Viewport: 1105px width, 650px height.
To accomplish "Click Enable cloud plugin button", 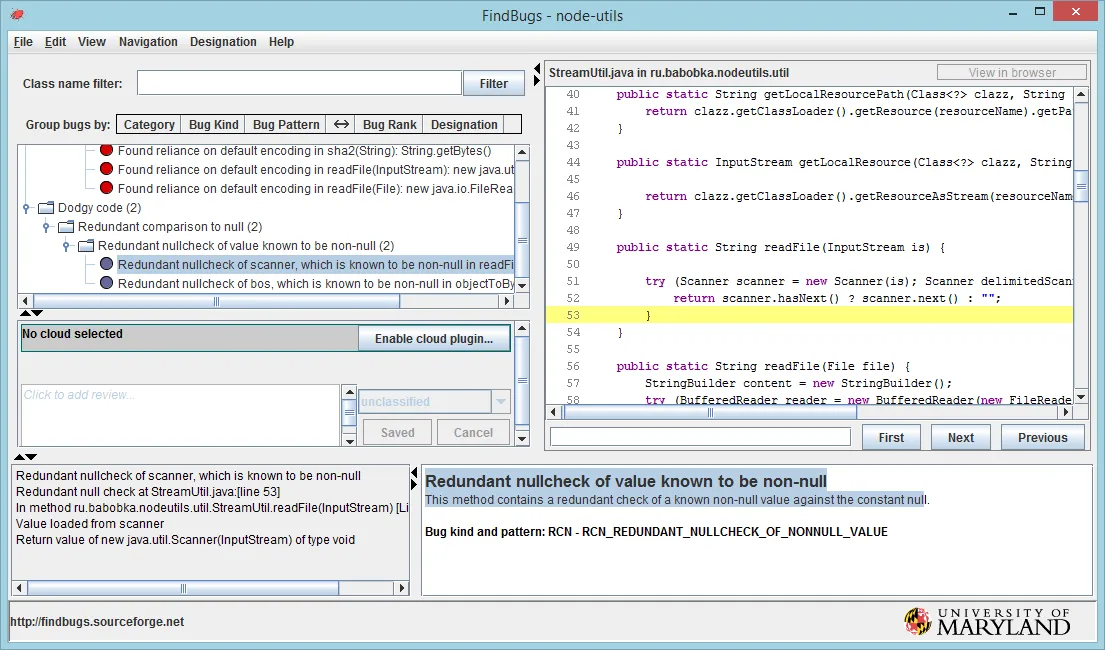I will point(433,339).
